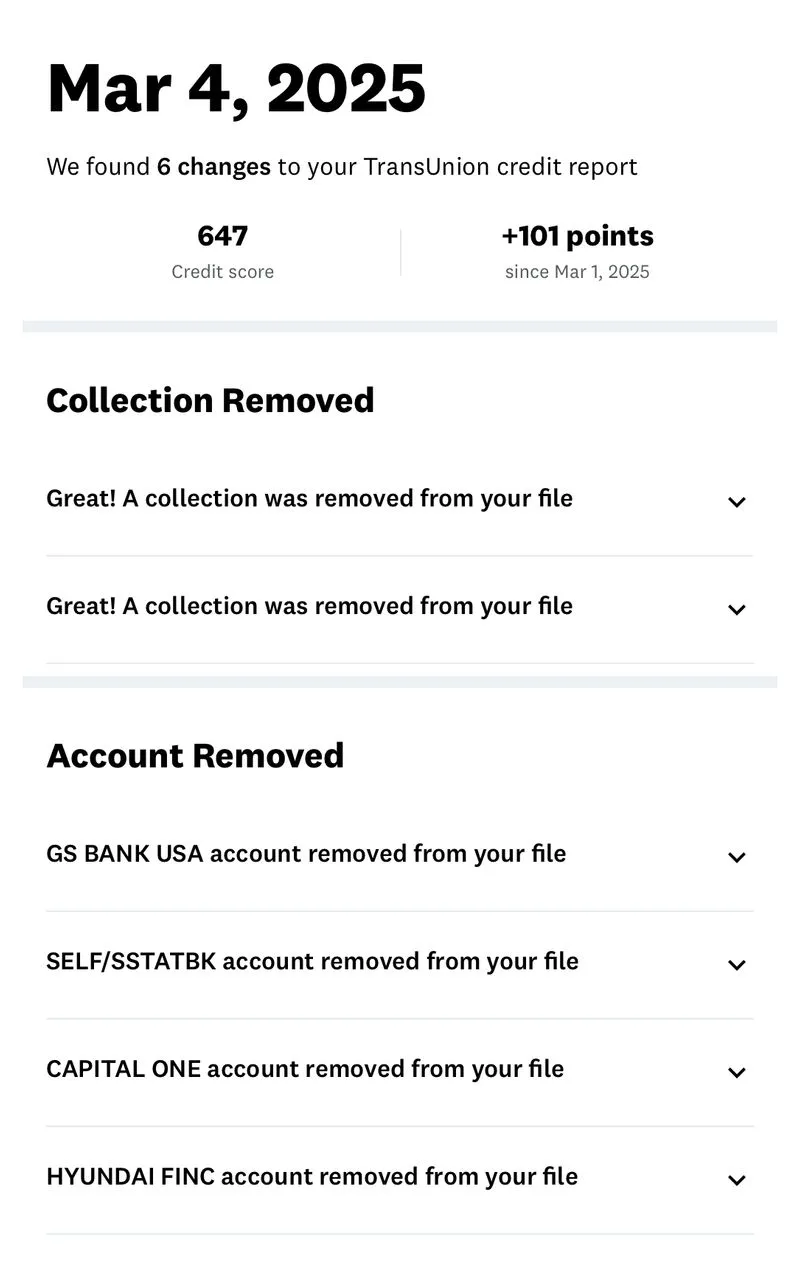Expand the GS BANK USA chevron arrow
Screen dimensions: 796x1270
(x=737, y=857)
